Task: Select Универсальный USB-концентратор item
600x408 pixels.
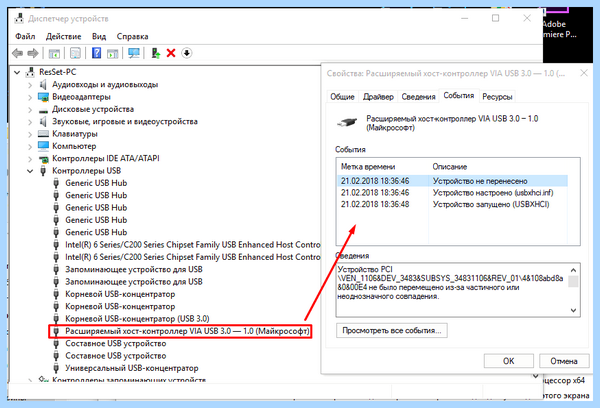Action: [x=132, y=368]
